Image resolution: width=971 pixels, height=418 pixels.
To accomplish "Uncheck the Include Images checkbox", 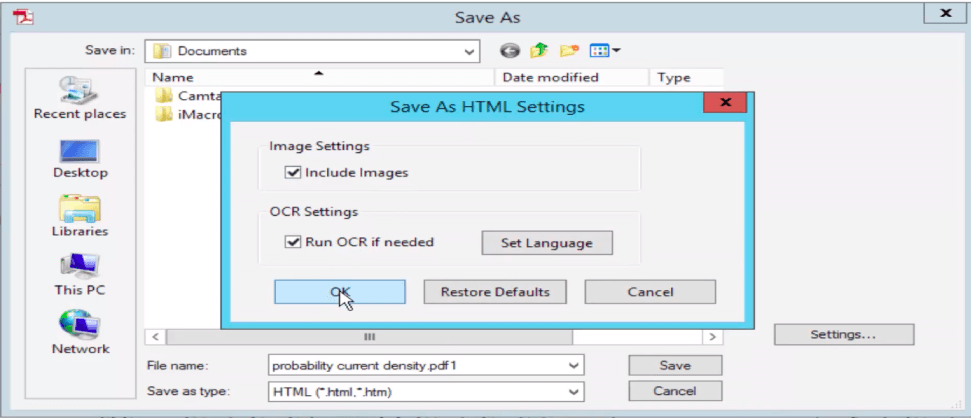I will pyautogui.click(x=293, y=172).
